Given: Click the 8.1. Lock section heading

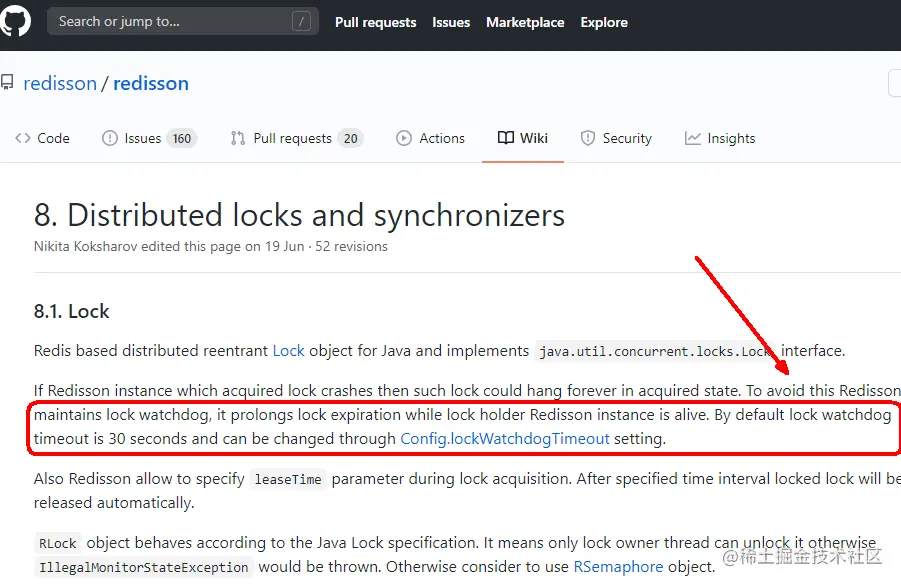Looking at the screenshot, I should click(71, 311).
